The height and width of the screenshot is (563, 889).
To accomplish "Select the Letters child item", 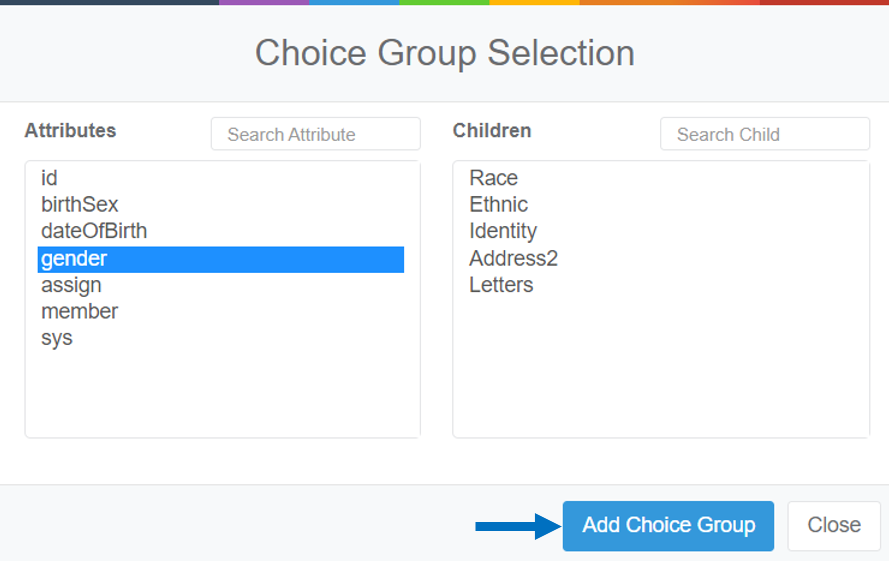I will (x=501, y=285).
